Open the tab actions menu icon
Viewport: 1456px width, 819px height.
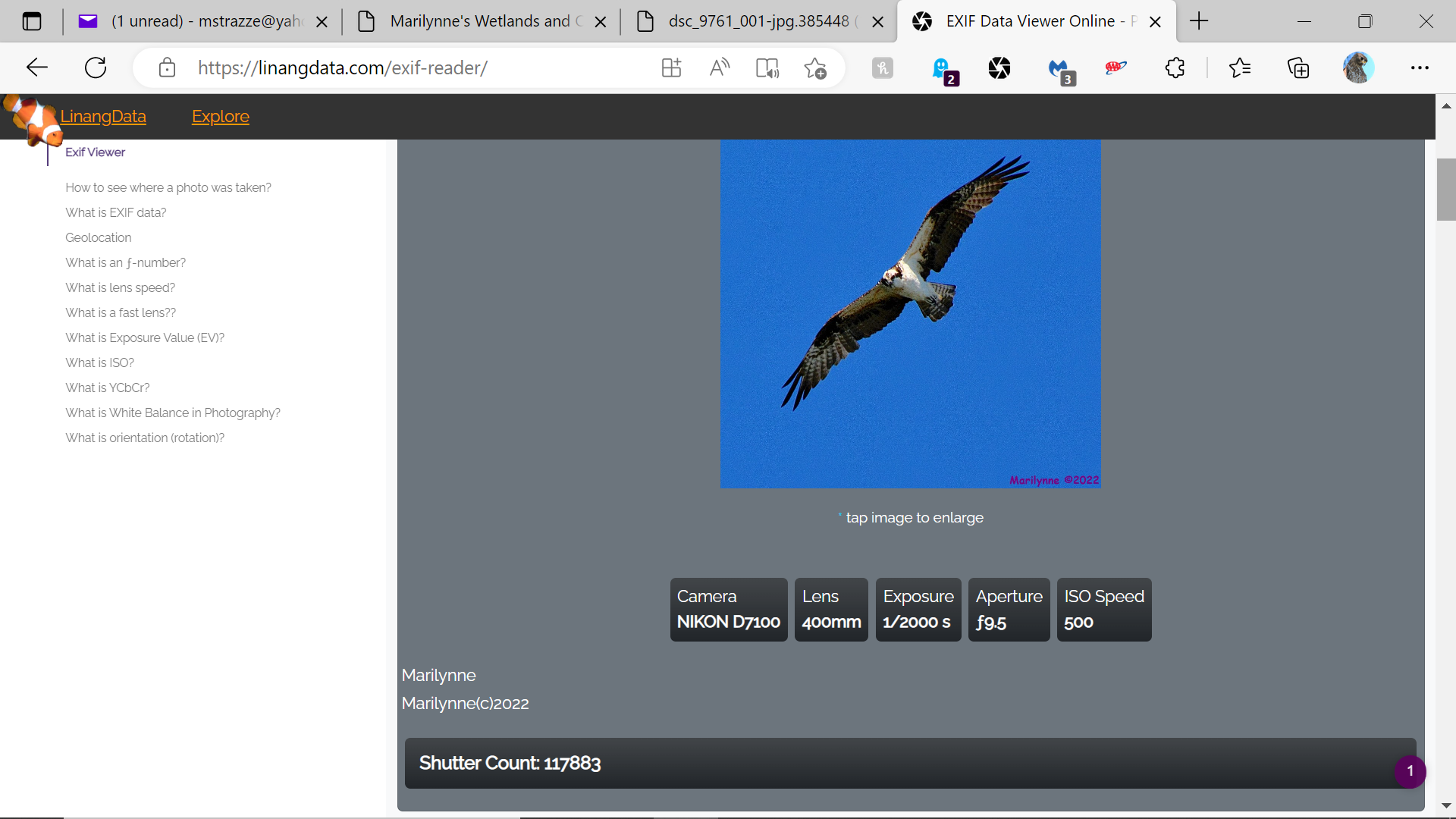point(32,21)
